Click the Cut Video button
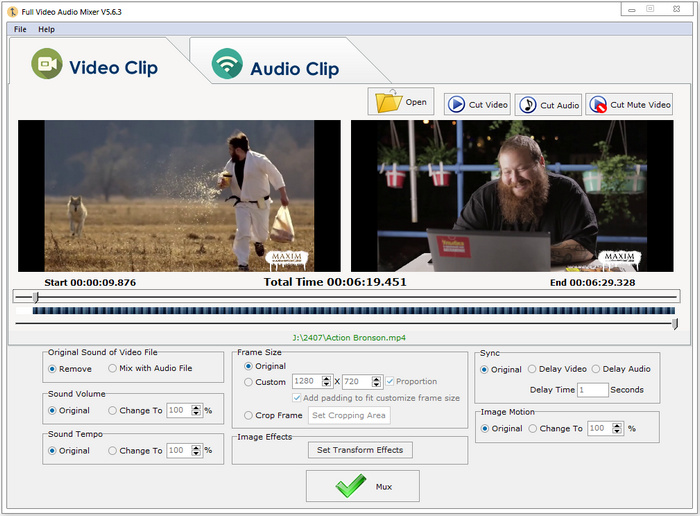700x516 pixels. [477, 104]
